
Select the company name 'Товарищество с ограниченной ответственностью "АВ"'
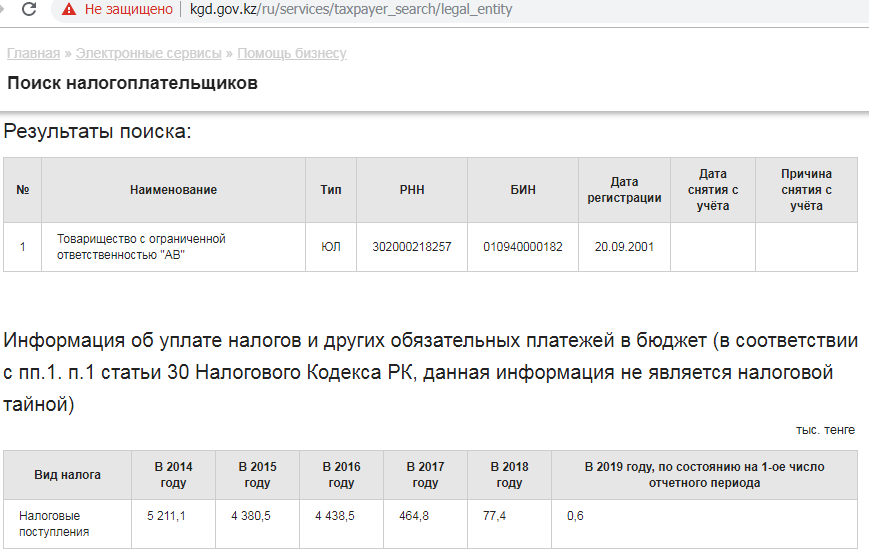(141, 247)
